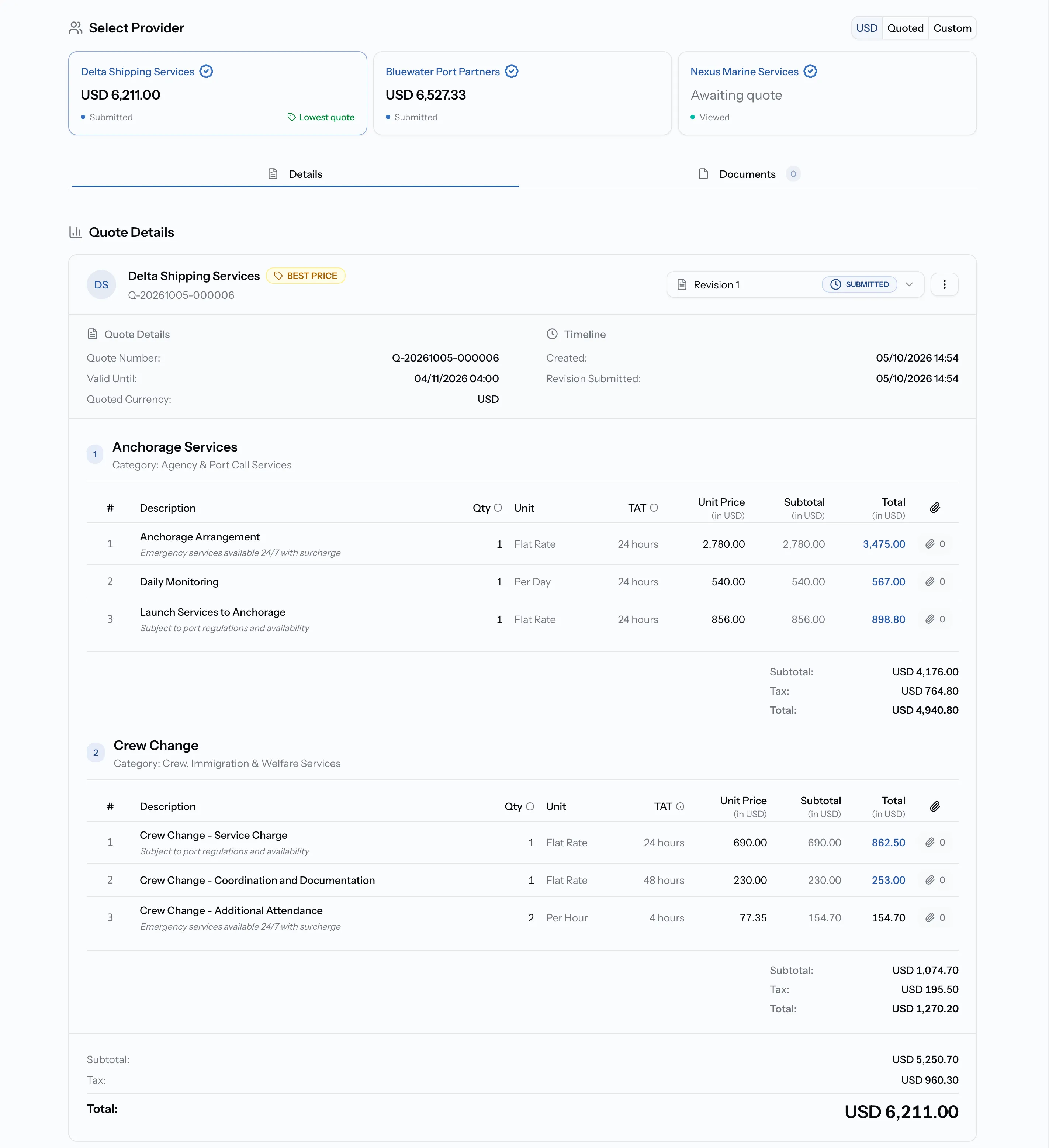Click the Service Charge total 862.50

pos(889,842)
